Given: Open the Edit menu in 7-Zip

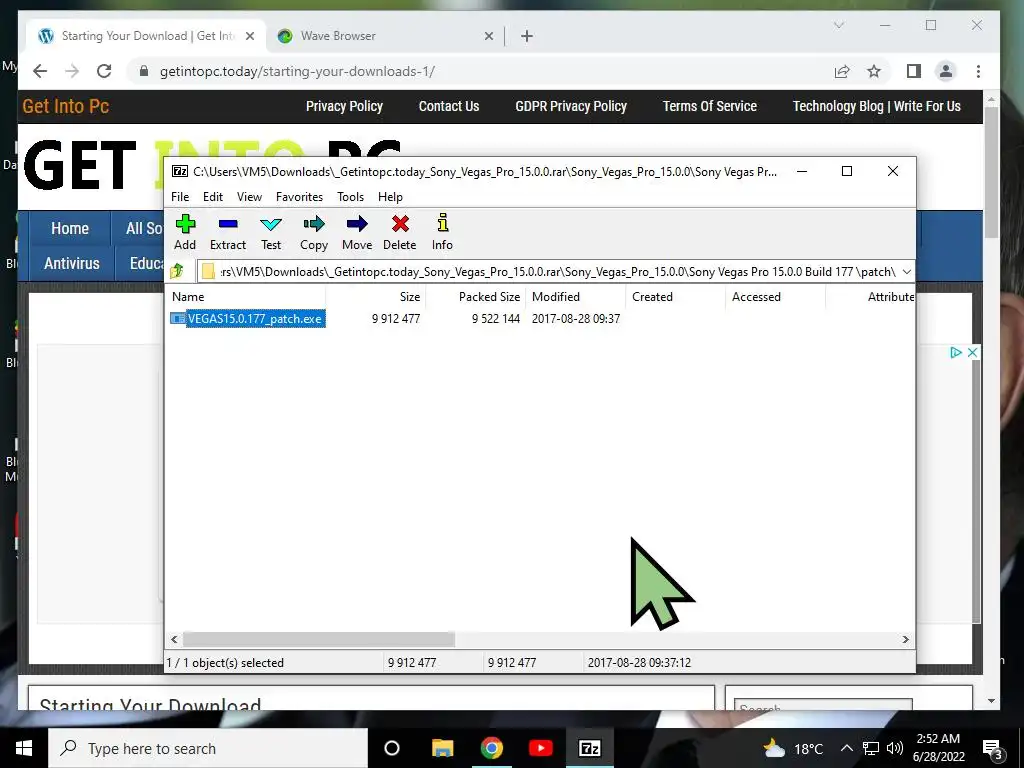Looking at the screenshot, I should (213, 197).
